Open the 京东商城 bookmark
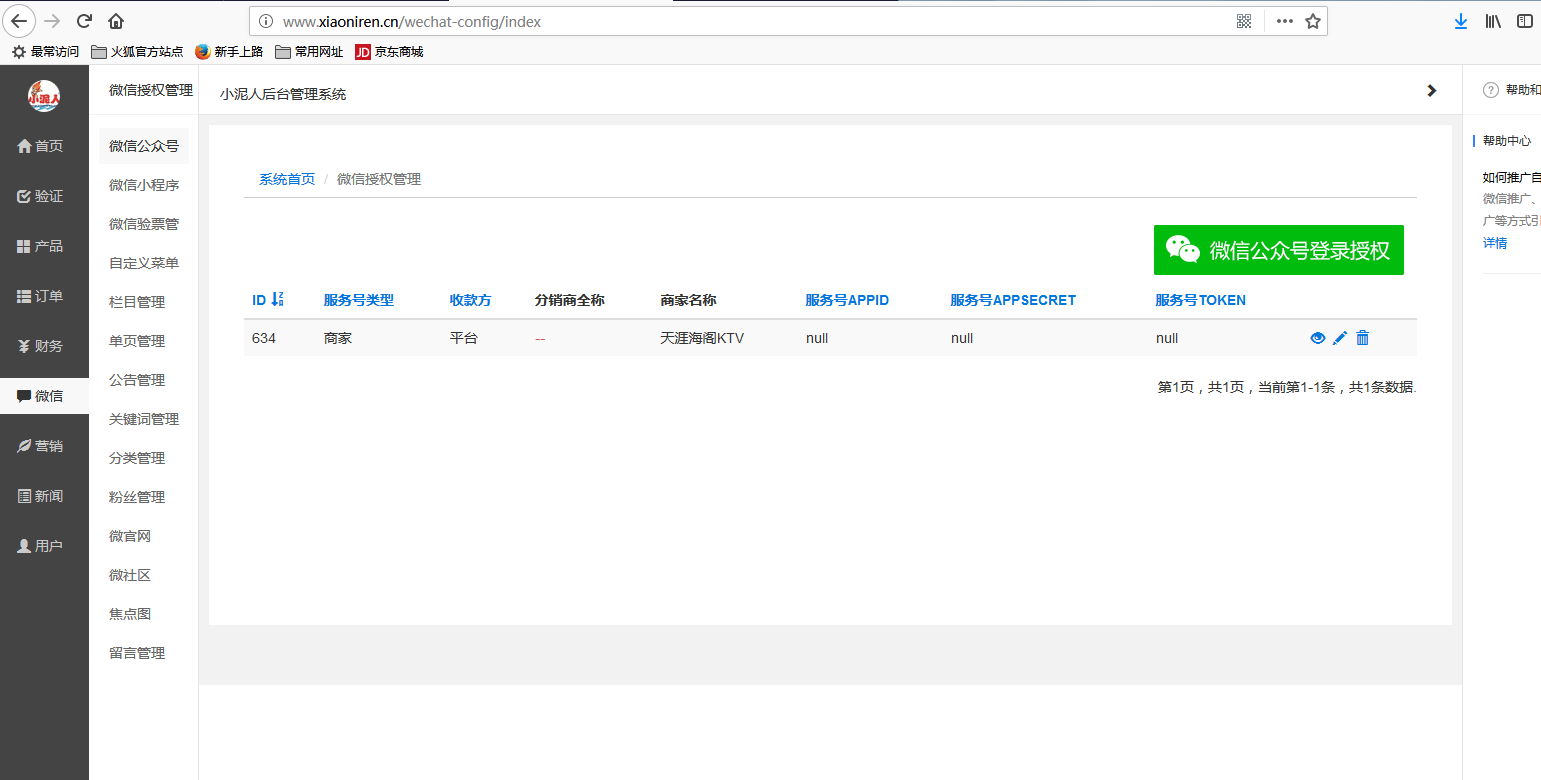Screen dimensions: 1541x780 pyautogui.click(x=390, y=52)
